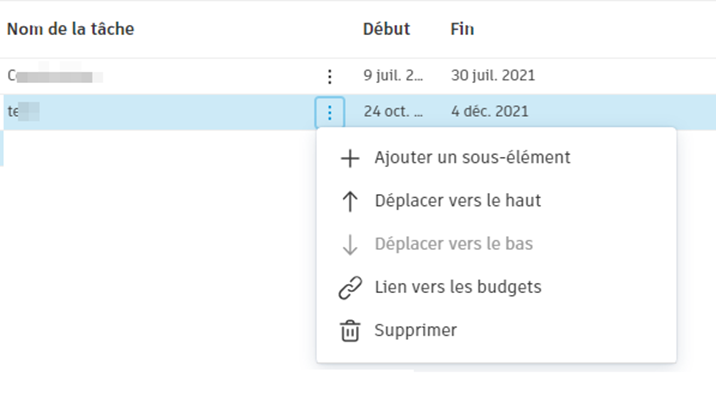716x408 pixels.
Task: Click the '24 oct.' start date cell
Action: click(391, 112)
